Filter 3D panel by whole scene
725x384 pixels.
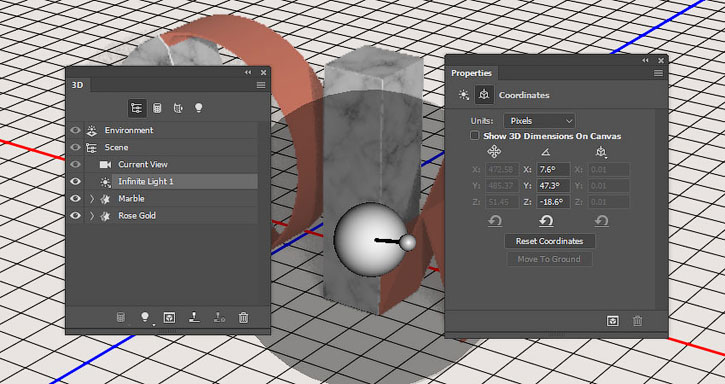(x=137, y=108)
